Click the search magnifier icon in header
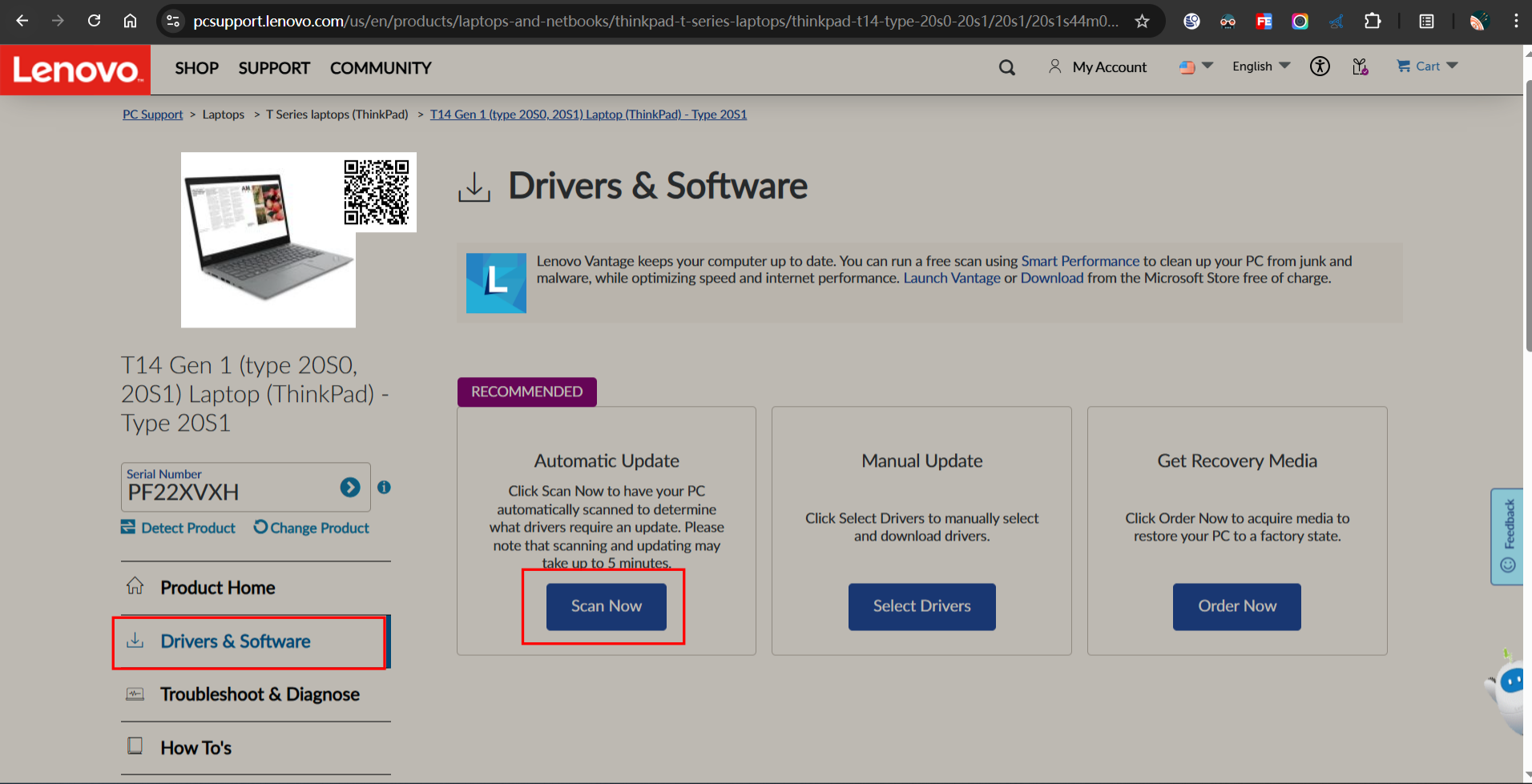The height and width of the screenshot is (784, 1532). (1006, 68)
